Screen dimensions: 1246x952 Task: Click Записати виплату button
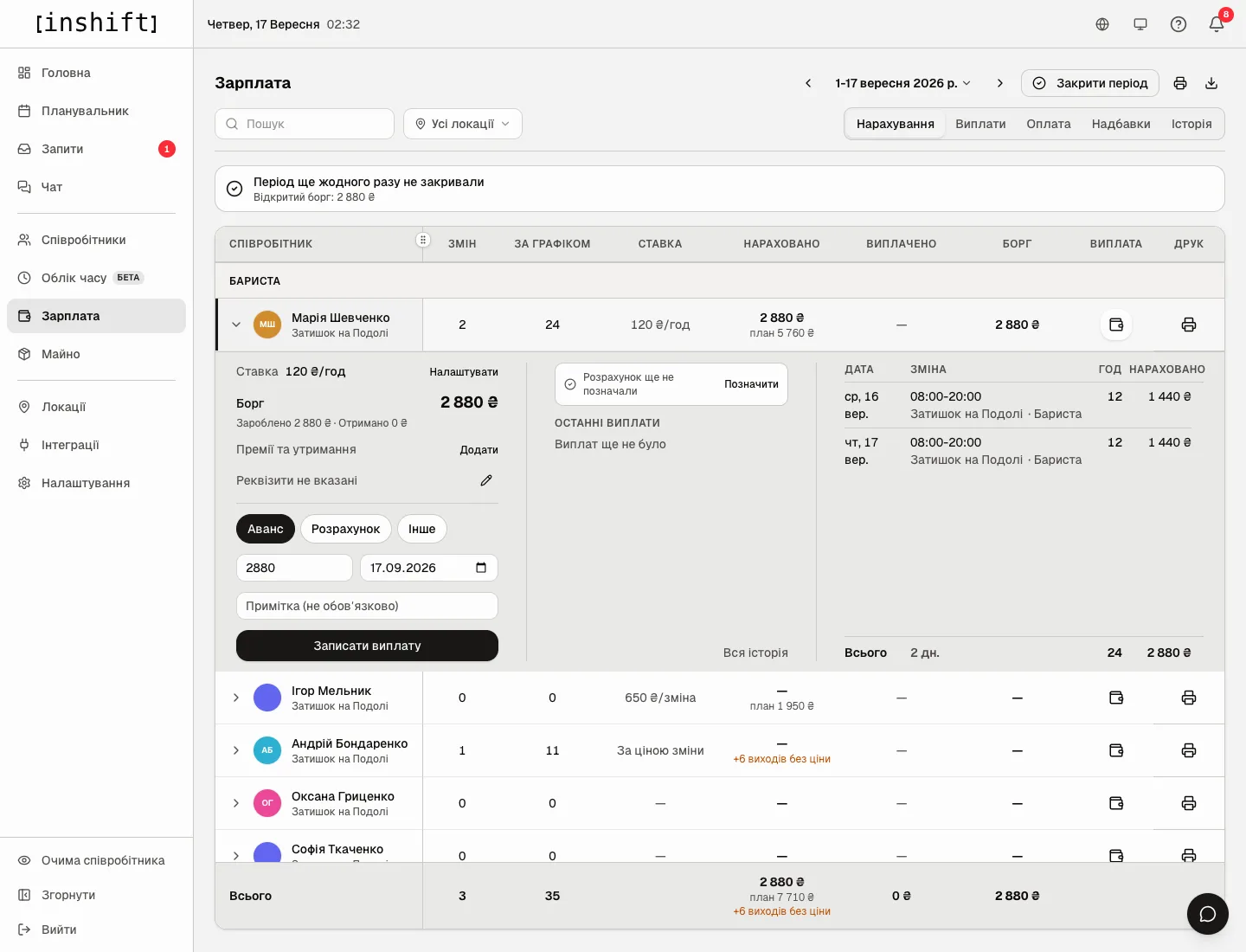point(367,646)
